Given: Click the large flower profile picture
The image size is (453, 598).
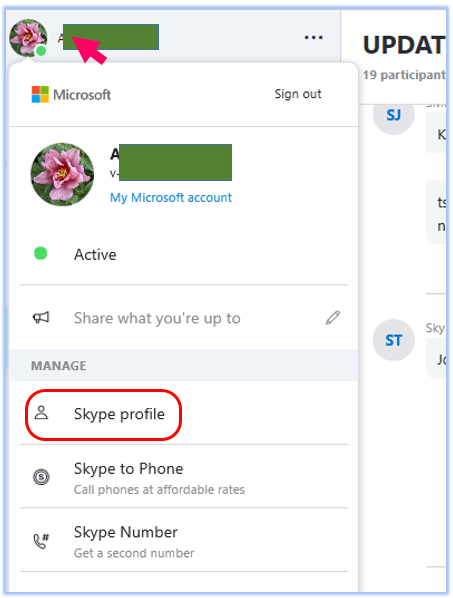Looking at the screenshot, I should (x=62, y=175).
